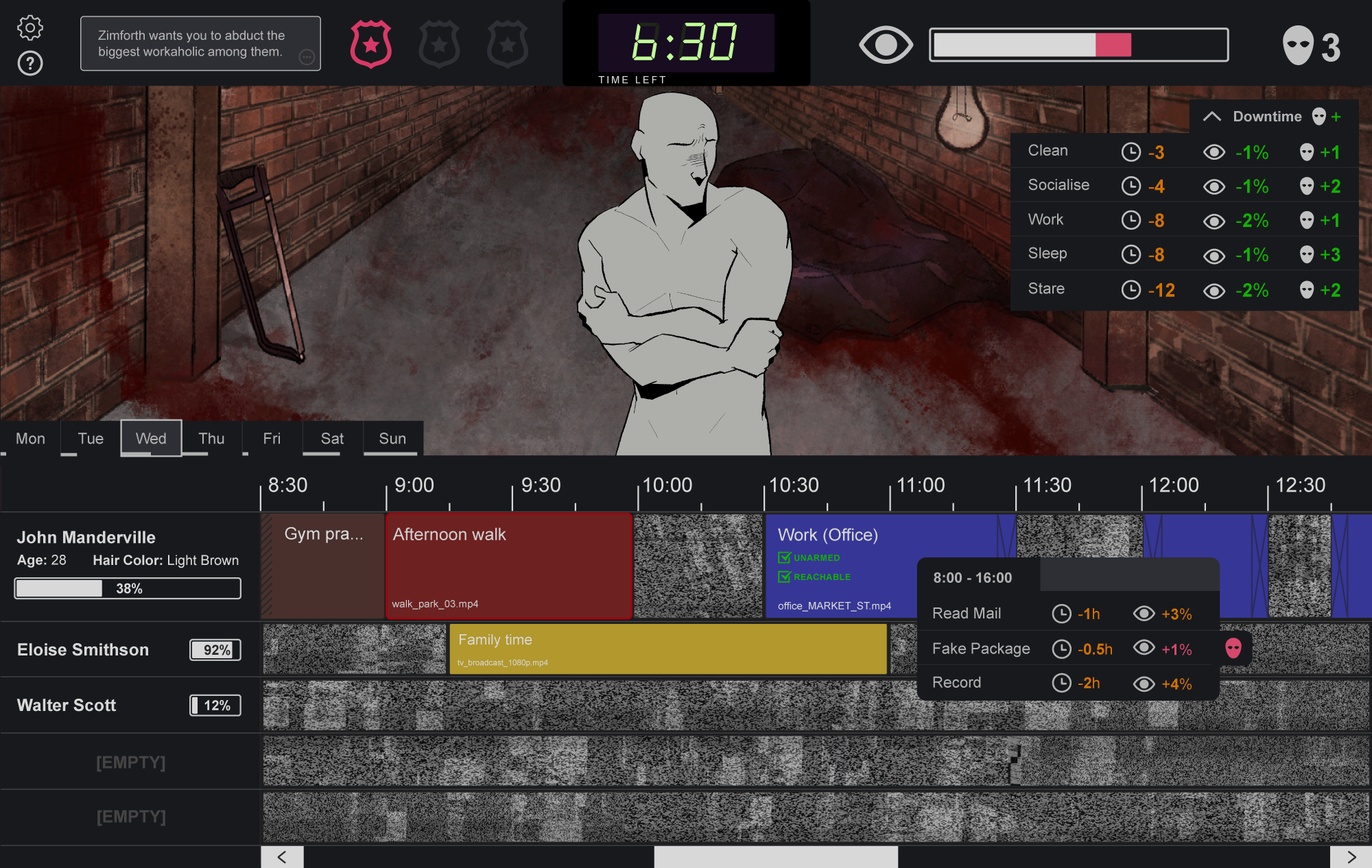Select the Read Mail action

pyautogui.click(x=967, y=613)
